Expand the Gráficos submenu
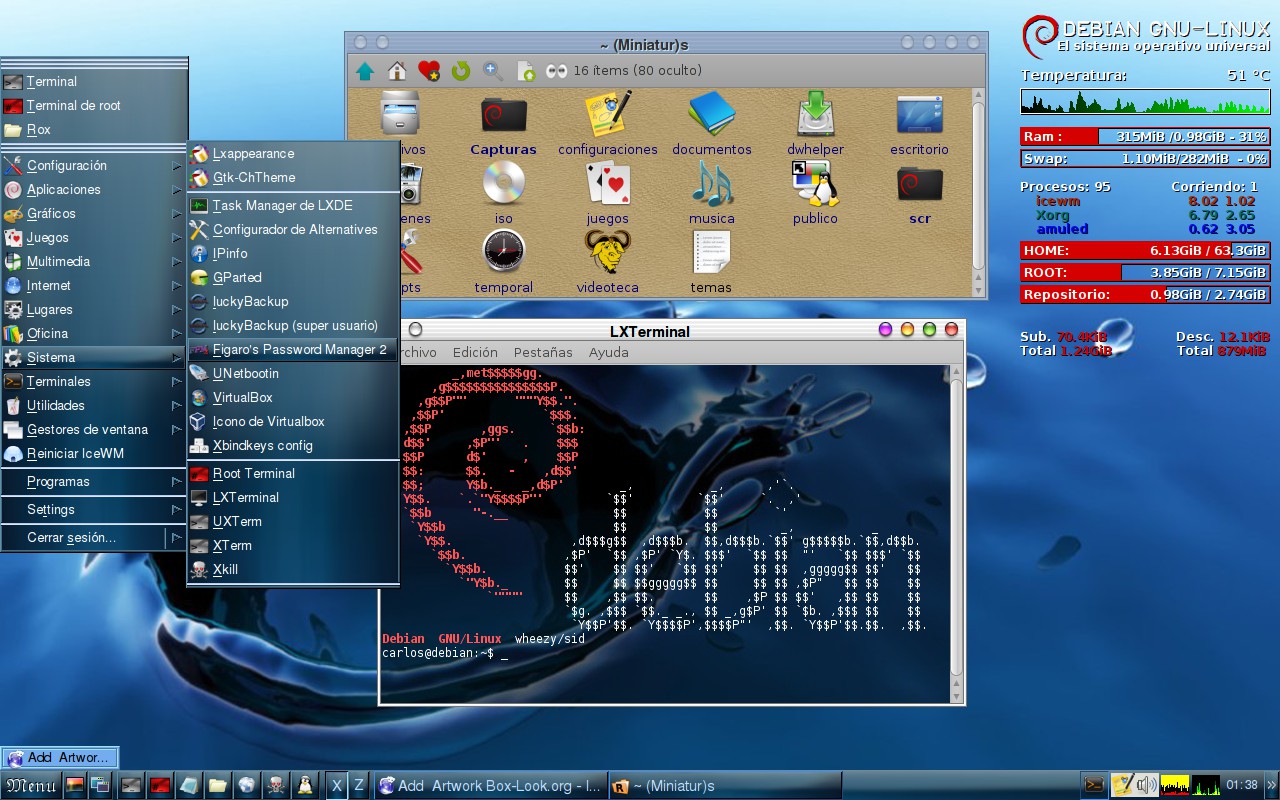1280x800 pixels. coord(94,213)
